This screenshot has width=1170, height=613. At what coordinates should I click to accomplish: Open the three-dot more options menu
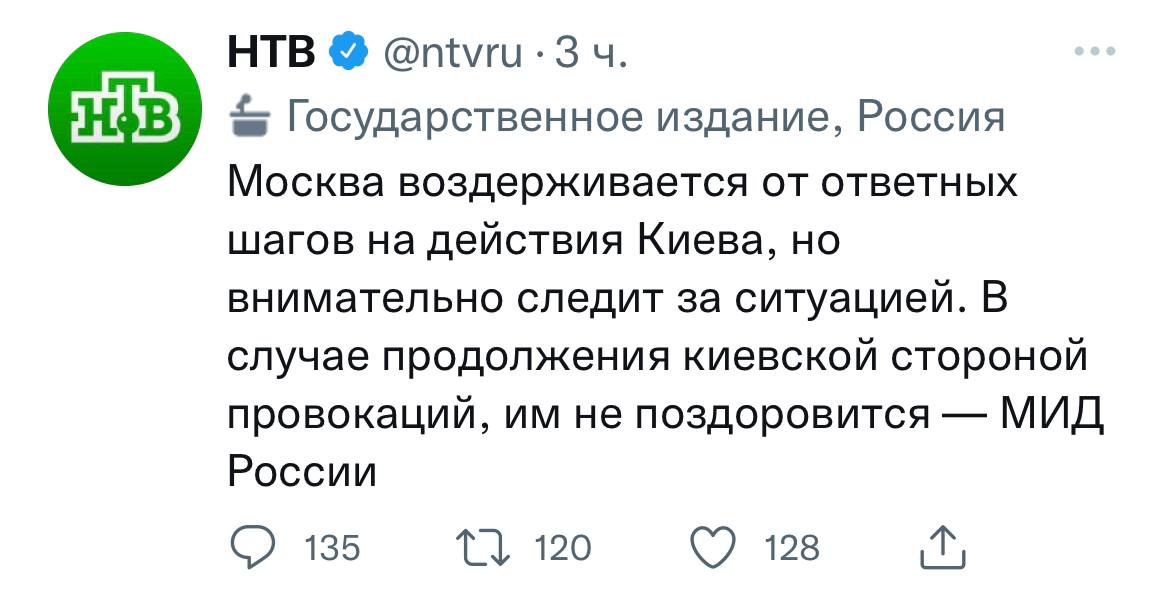tap(1094, 51)
